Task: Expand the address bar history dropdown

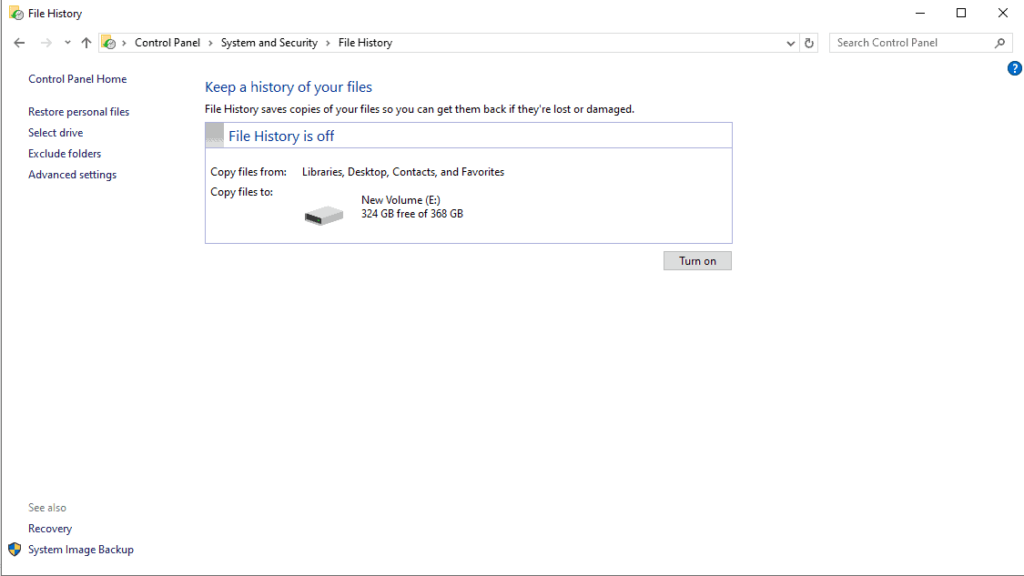Action: (x=790, y=43)
